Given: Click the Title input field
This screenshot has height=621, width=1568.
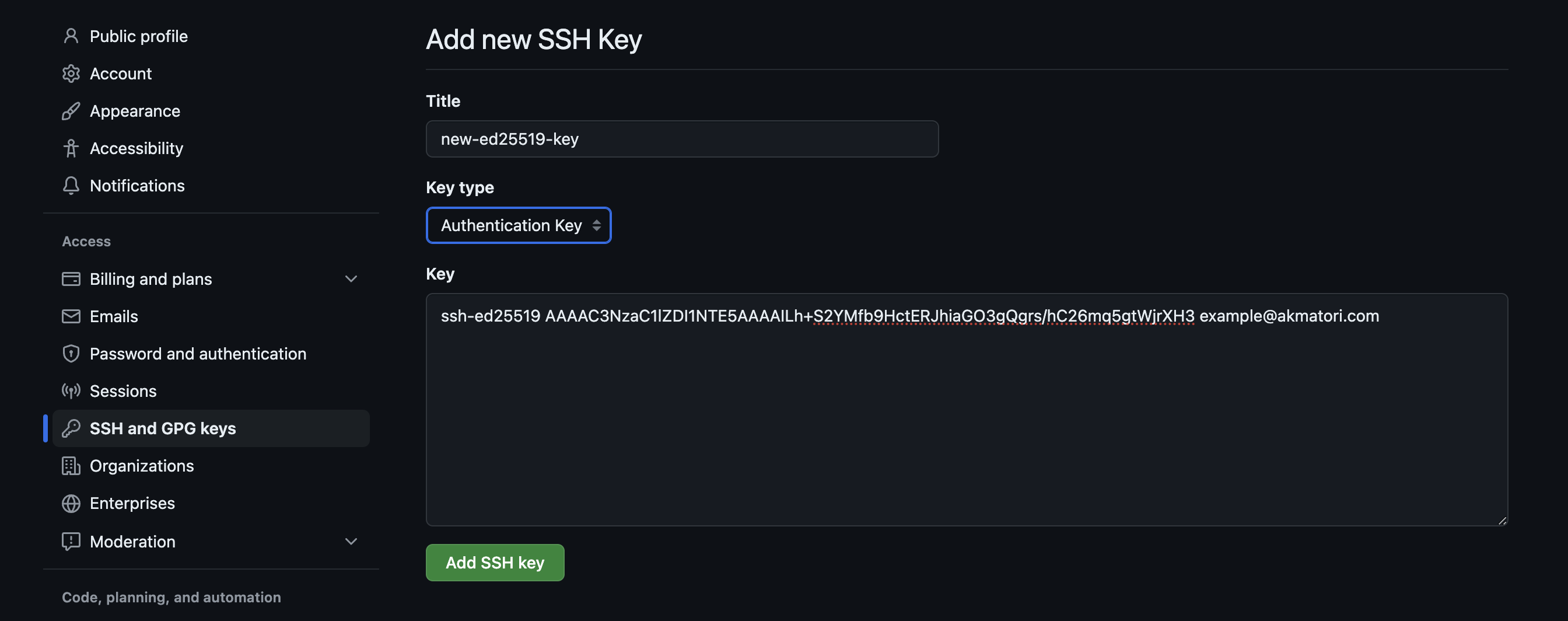Looking at the screenshot, I should pyautogui.click(x=682, y=139).
